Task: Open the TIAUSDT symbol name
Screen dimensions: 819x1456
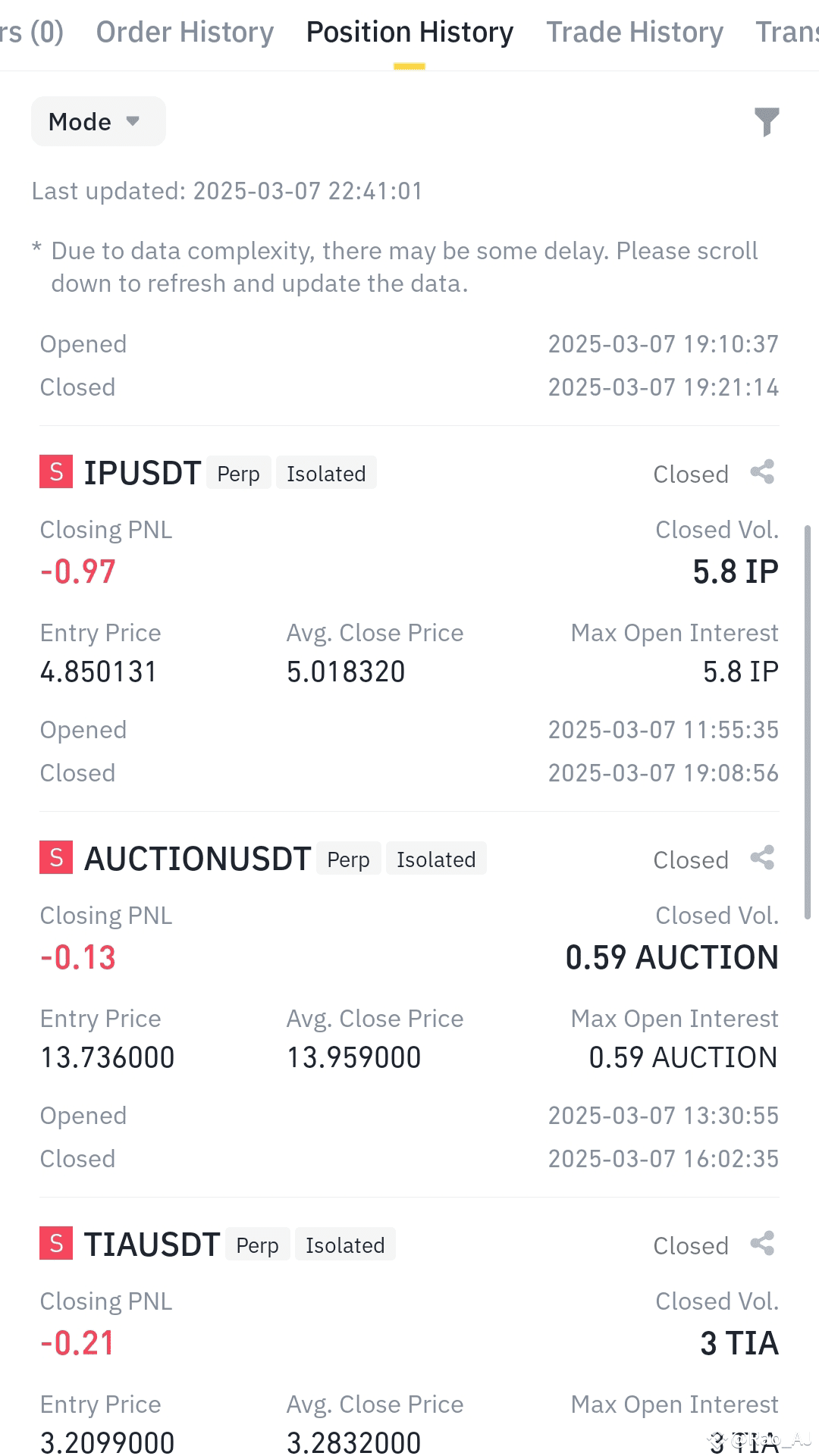Action: pos(152,1245)
